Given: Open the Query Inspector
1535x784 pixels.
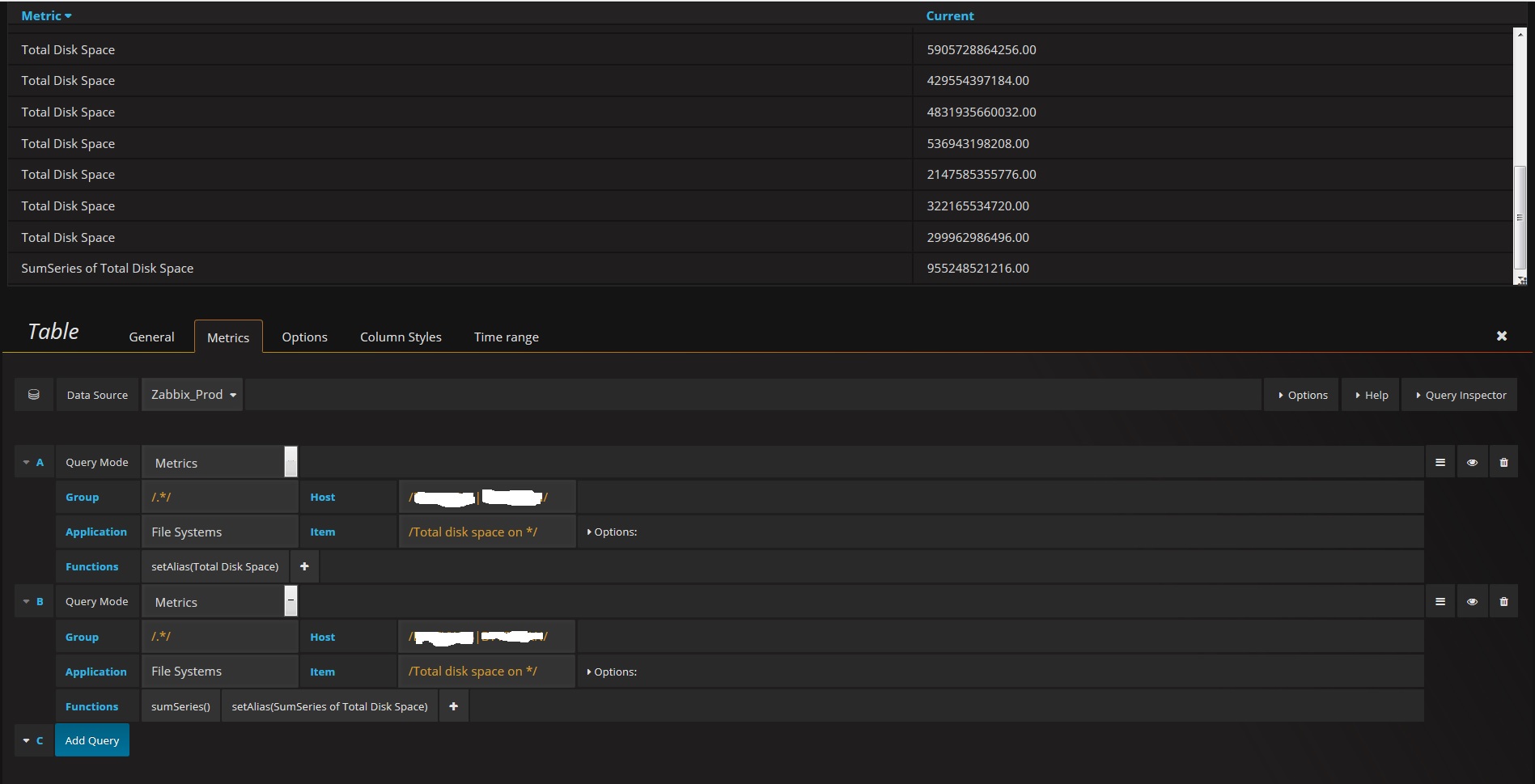Looking at the screenshot, I should point(1460,394).
